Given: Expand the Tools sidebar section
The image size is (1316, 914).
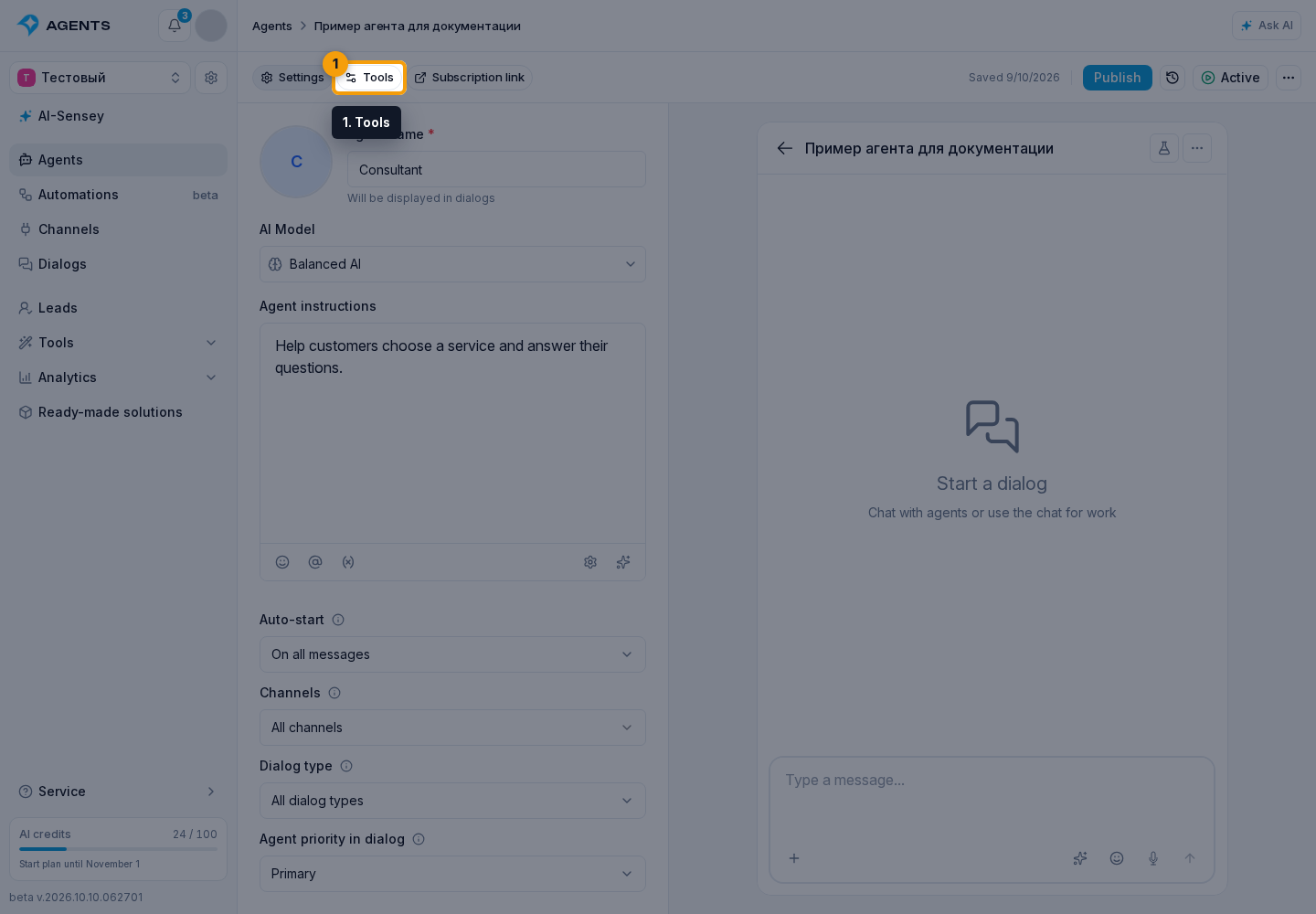Looking at the screenshot, I should click(118, 343).
